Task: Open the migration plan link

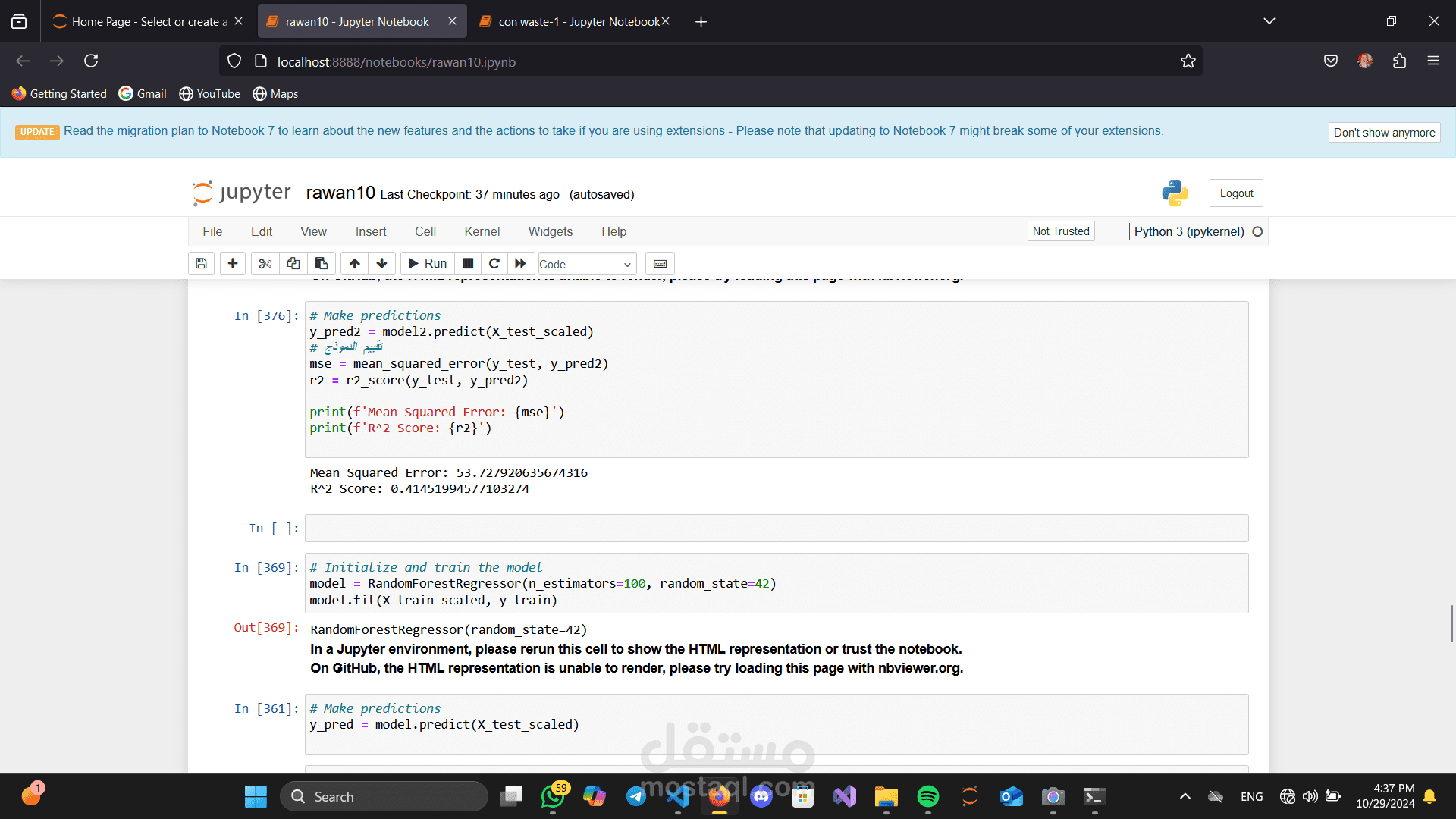Action: 146,130
